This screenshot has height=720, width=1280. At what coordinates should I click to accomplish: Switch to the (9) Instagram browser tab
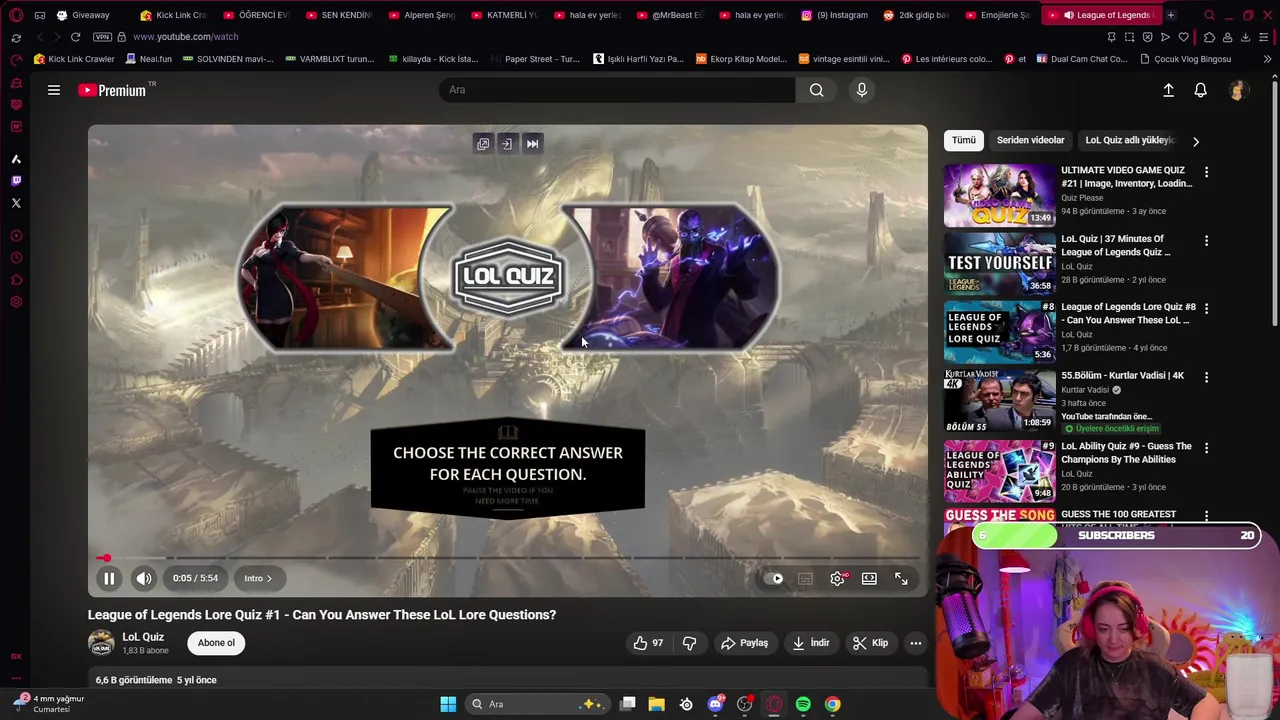(x=835, y=15)
